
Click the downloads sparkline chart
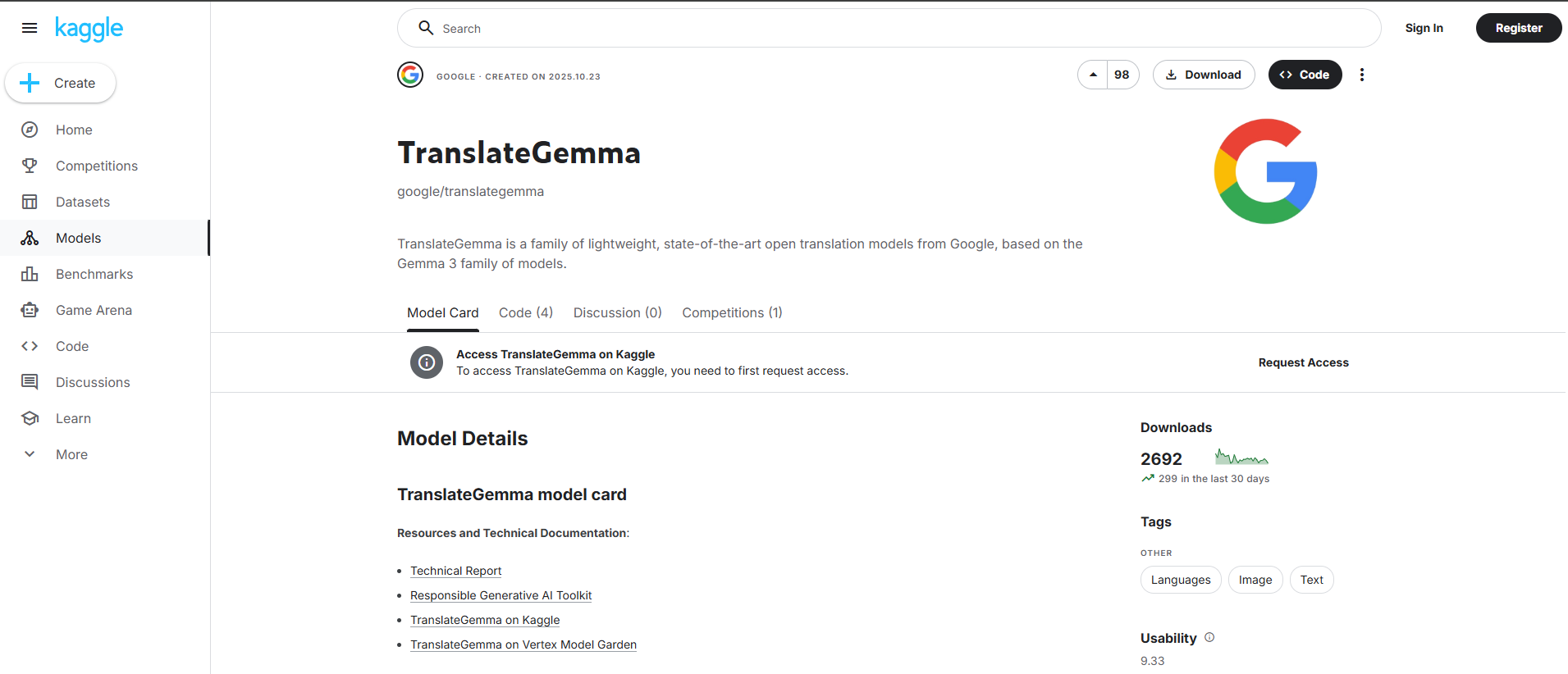point(1241,457)
